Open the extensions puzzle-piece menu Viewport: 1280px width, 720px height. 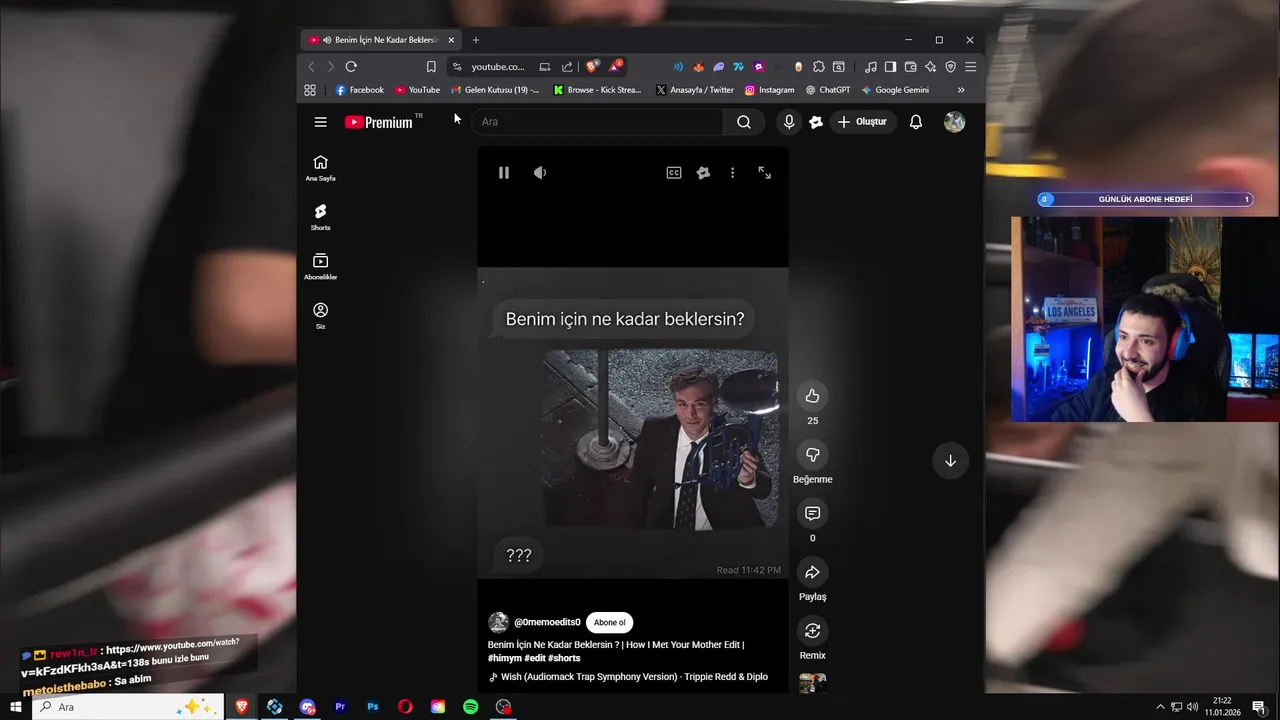819,67
